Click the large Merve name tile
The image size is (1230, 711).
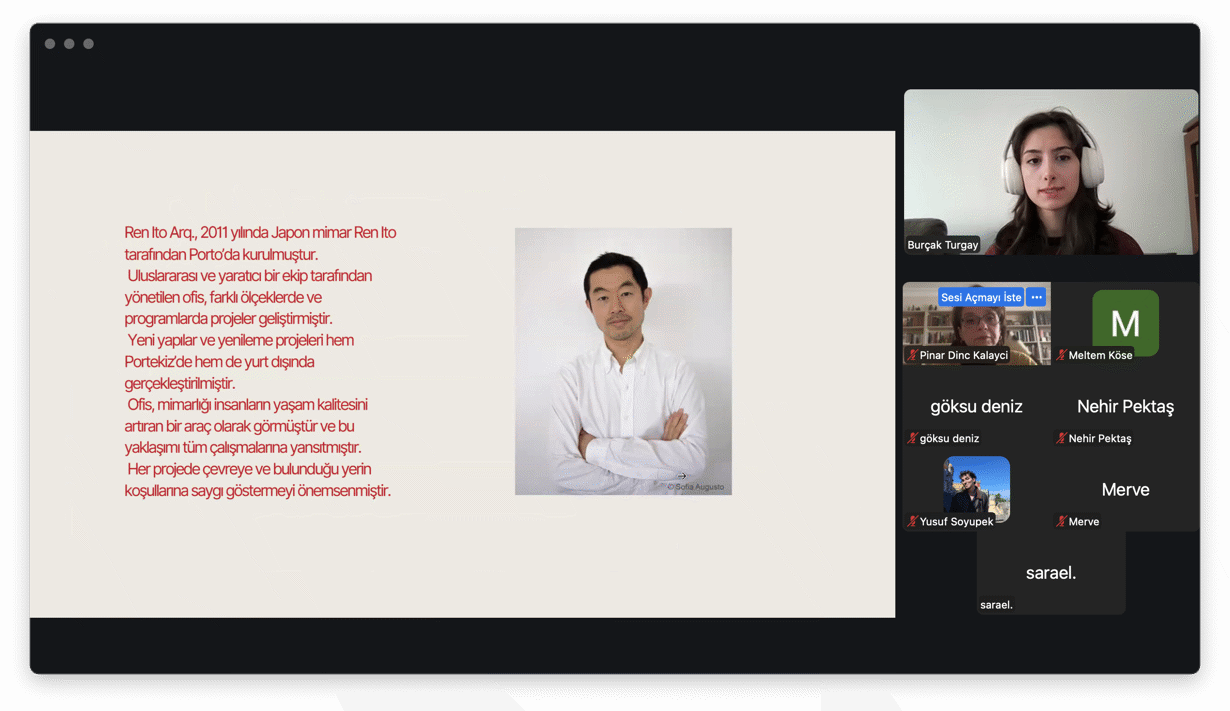click(1125, 490)
